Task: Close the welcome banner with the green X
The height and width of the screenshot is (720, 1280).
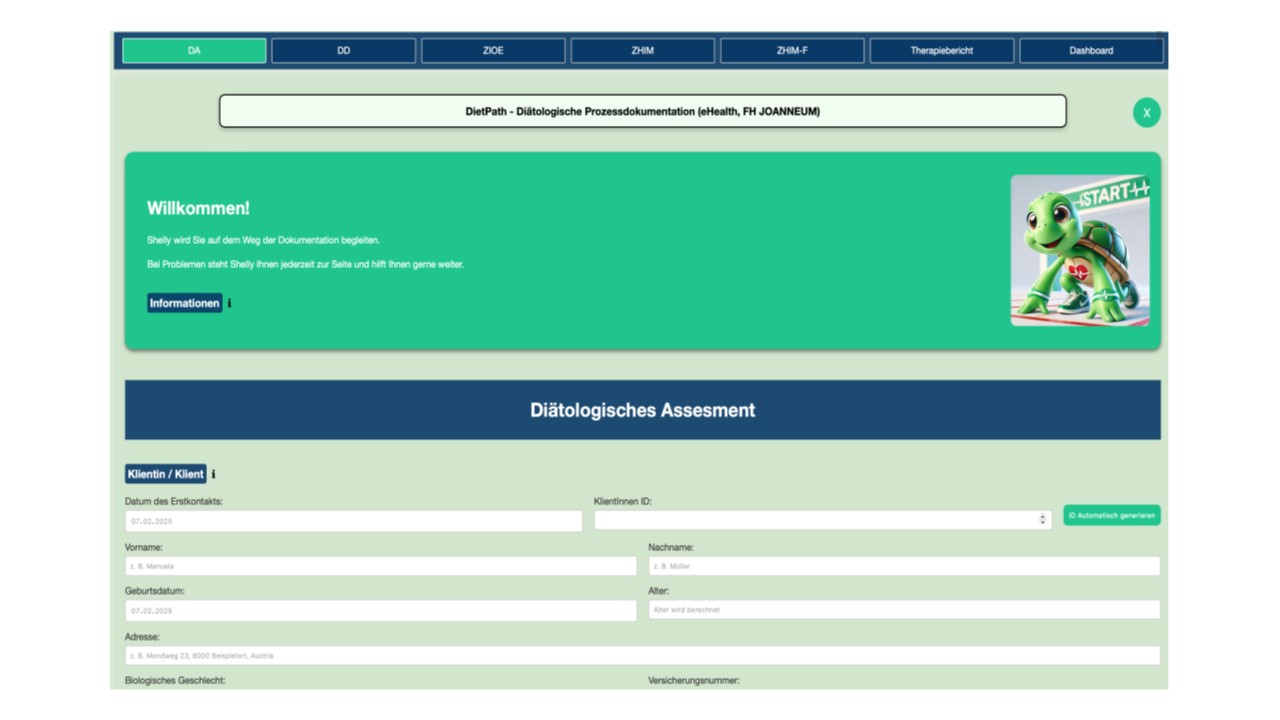Action: [1146, 113]
